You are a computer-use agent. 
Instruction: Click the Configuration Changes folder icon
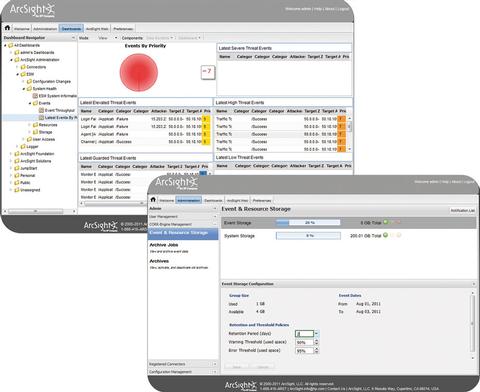29,81
